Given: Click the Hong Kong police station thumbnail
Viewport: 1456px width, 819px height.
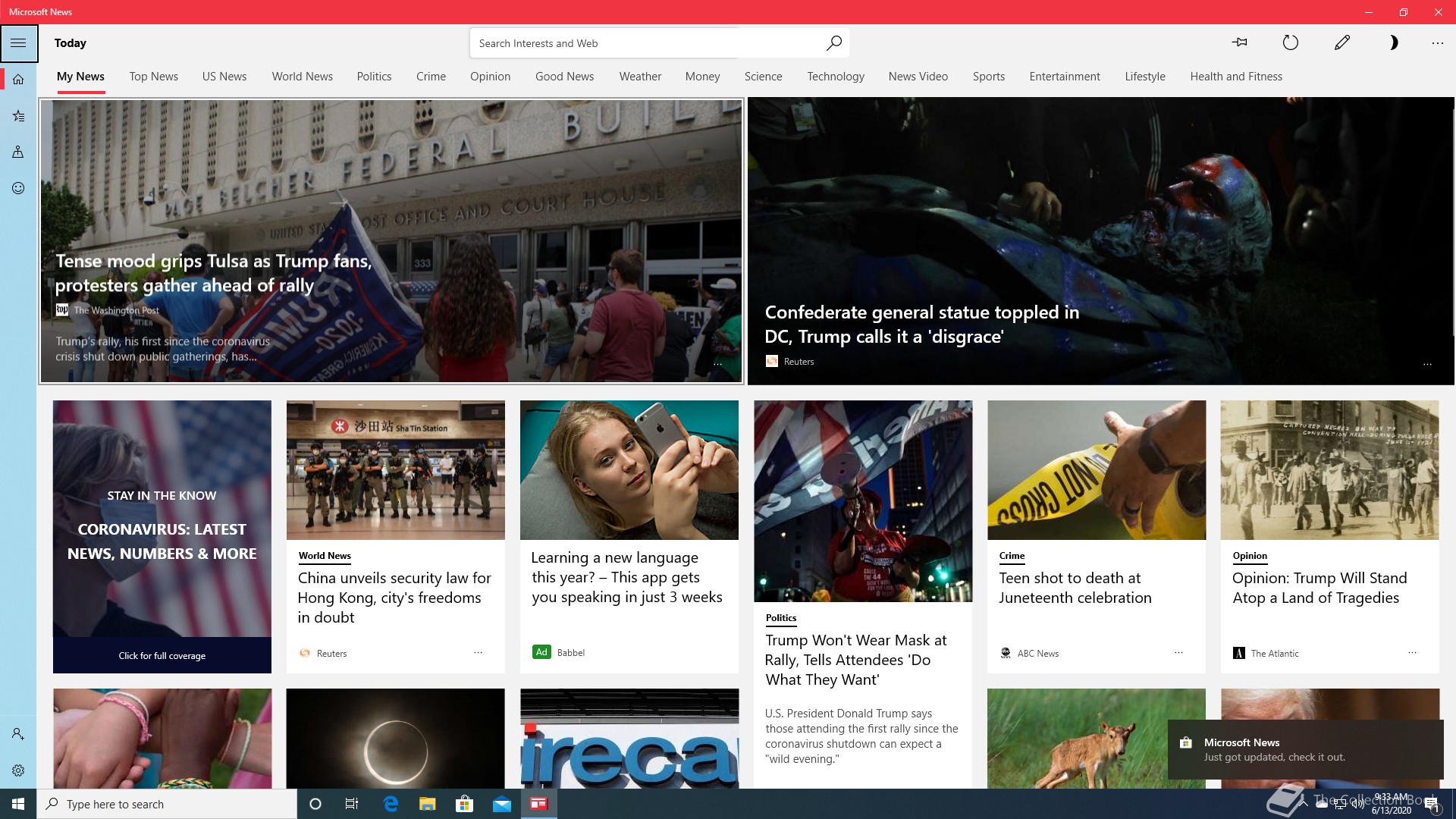Looking at the screenshot, I should click(x=395, y=470).
